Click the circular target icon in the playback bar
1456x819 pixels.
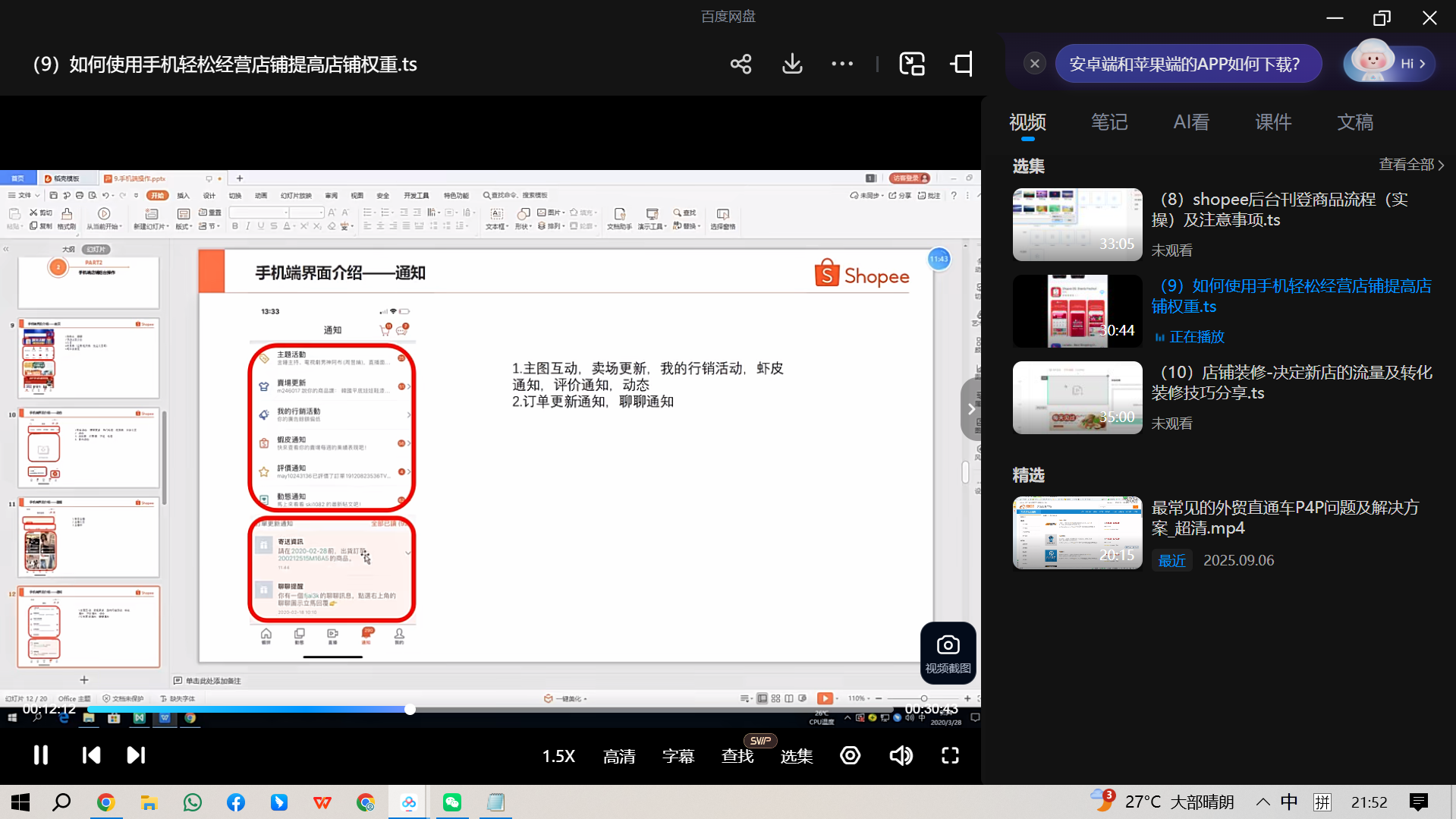point(850,755)
